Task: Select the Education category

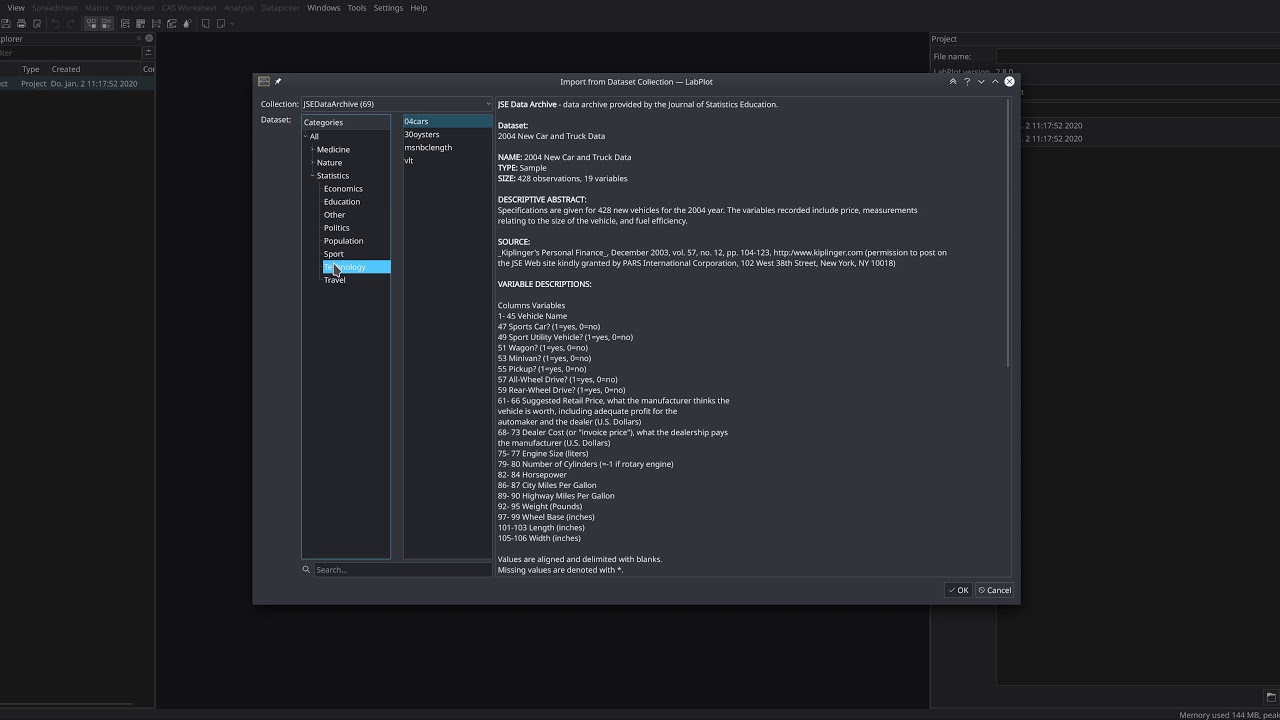Action: (x=341, y=201)
